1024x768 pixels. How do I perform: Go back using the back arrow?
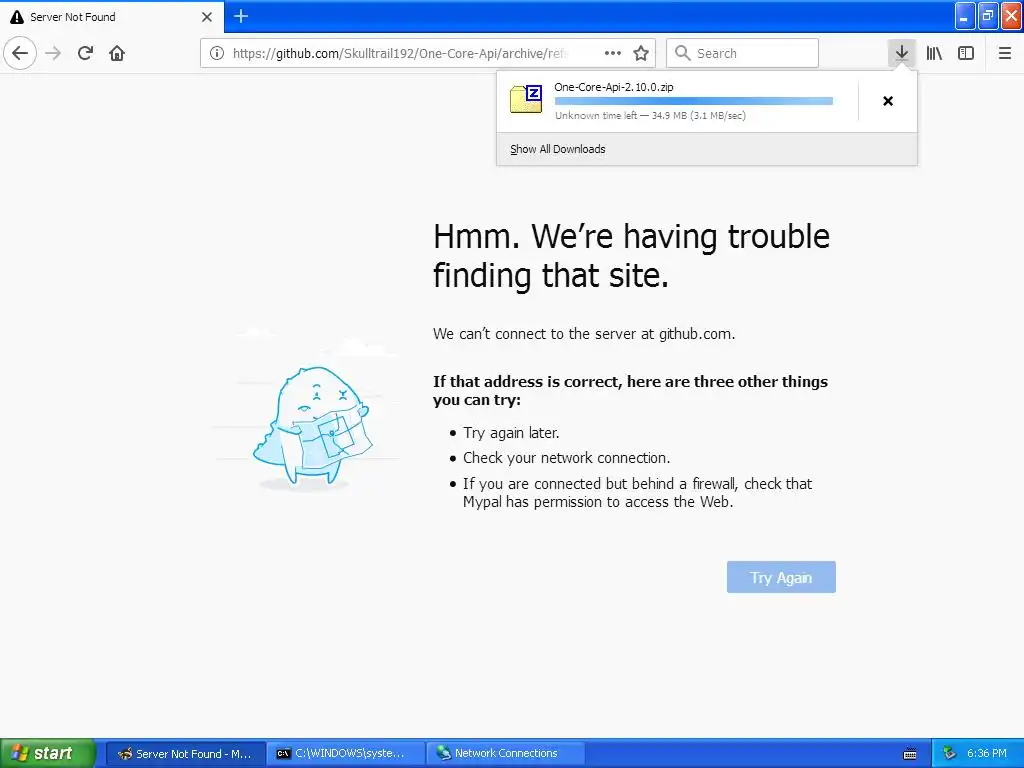(20, 53)
